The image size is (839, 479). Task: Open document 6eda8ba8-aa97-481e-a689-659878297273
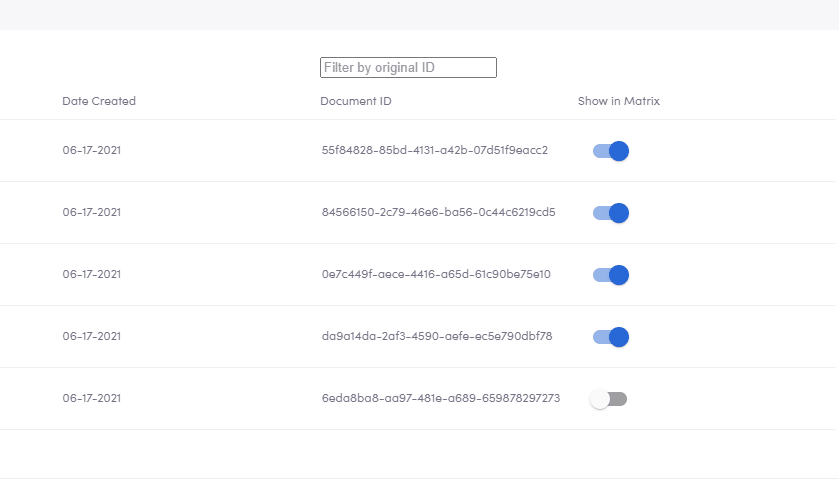pos(441,399)
